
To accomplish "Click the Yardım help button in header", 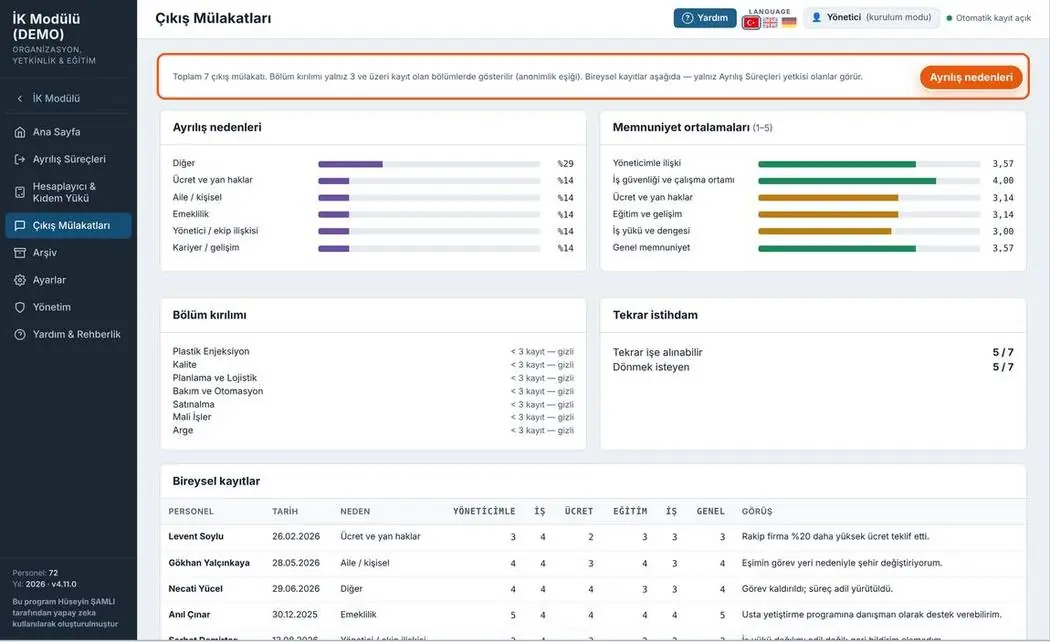I will click(705, 18).
